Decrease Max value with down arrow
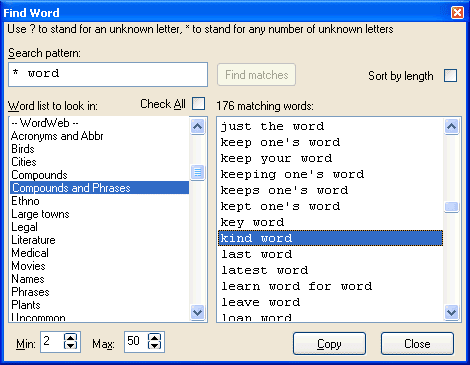The height and width of the screenshot is (365, 470). (154, 345)
